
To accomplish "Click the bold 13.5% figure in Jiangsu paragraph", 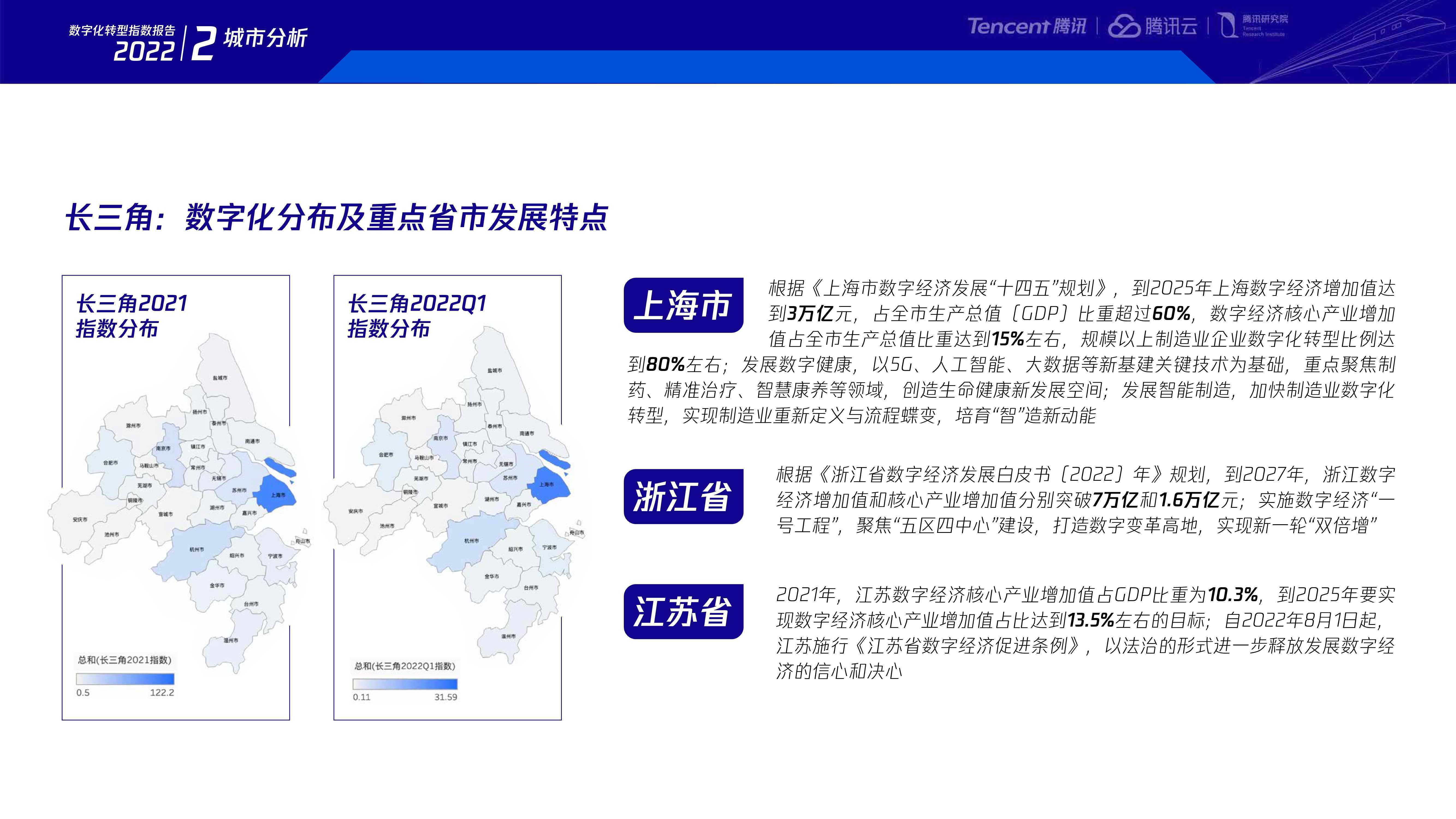I will (x=1090, y=620).
